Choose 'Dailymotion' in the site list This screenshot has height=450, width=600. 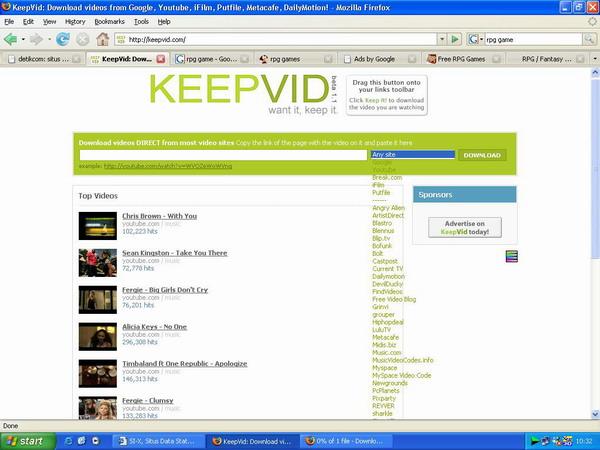coord(388,276)
